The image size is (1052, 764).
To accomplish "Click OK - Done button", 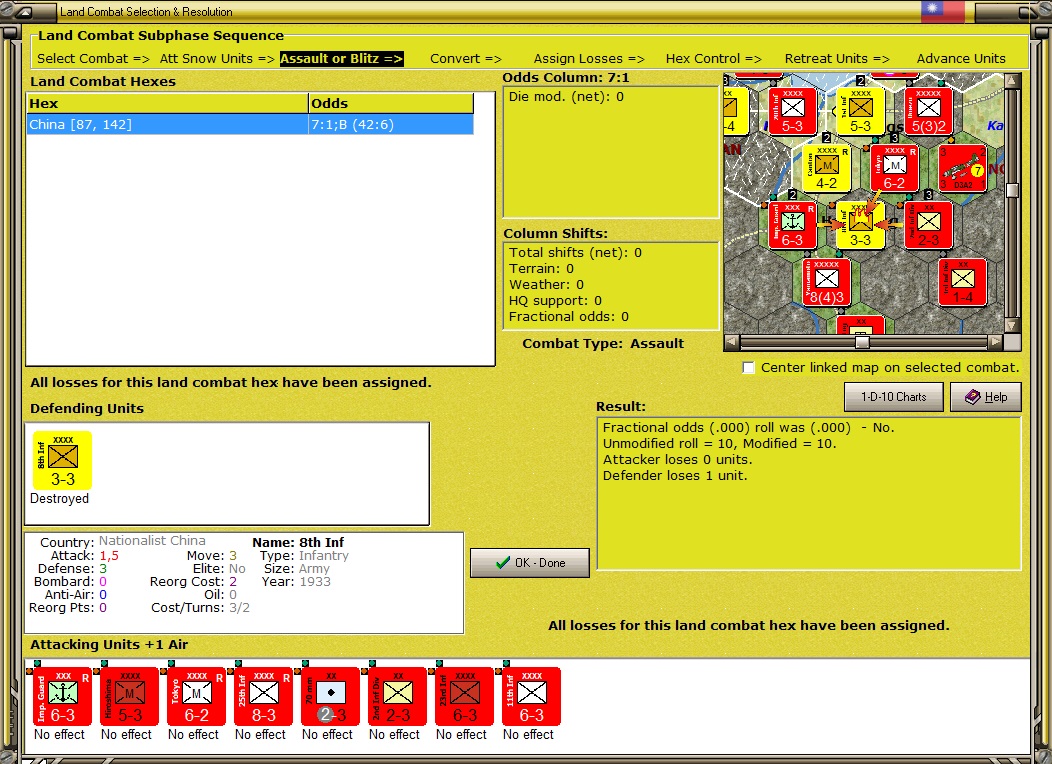I will click(530, 563).
